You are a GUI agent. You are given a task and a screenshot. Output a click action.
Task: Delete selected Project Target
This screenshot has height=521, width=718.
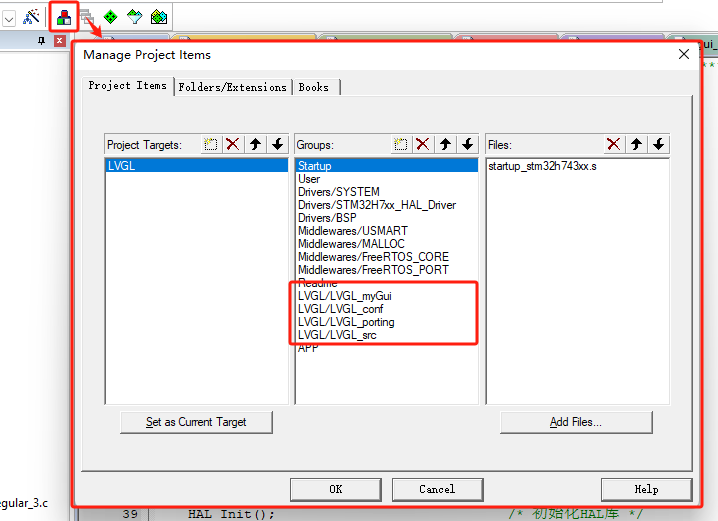[233, 145]
